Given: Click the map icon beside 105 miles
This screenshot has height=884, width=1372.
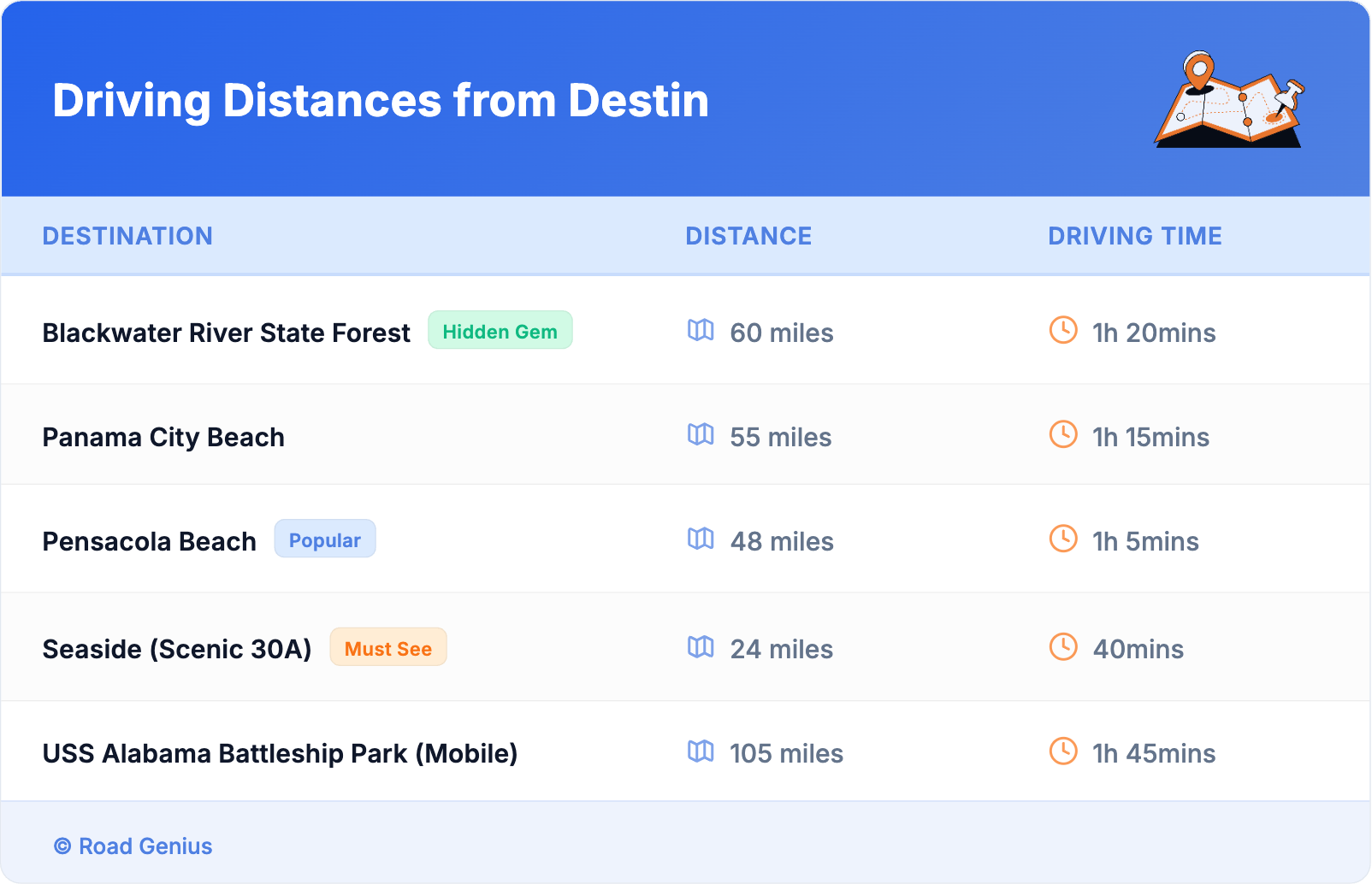Looking at the screenshot, I should coord(701,751).
